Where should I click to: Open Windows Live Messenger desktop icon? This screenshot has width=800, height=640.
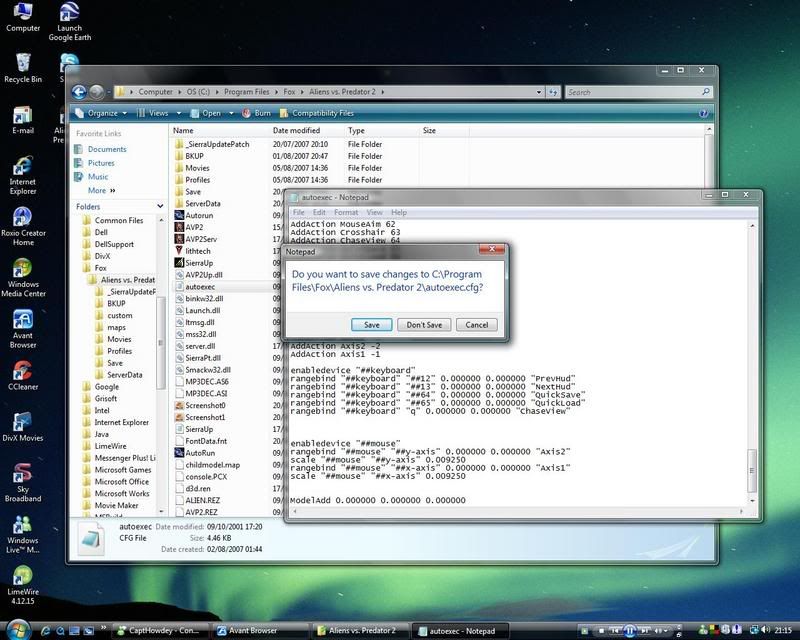coord(23,534)
